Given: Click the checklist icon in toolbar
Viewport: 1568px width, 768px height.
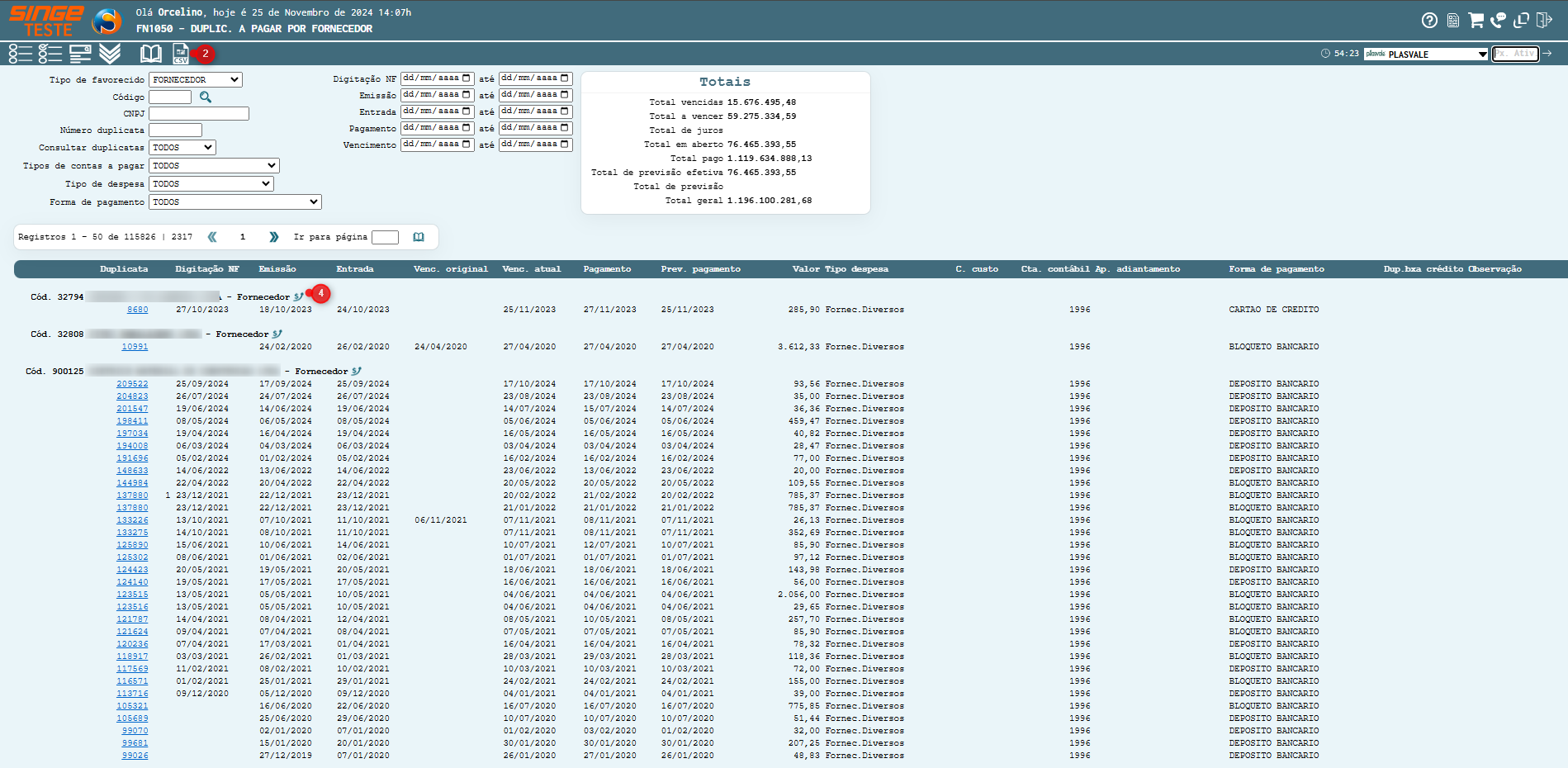Looking at the screenshot, I should pos(50,55).
